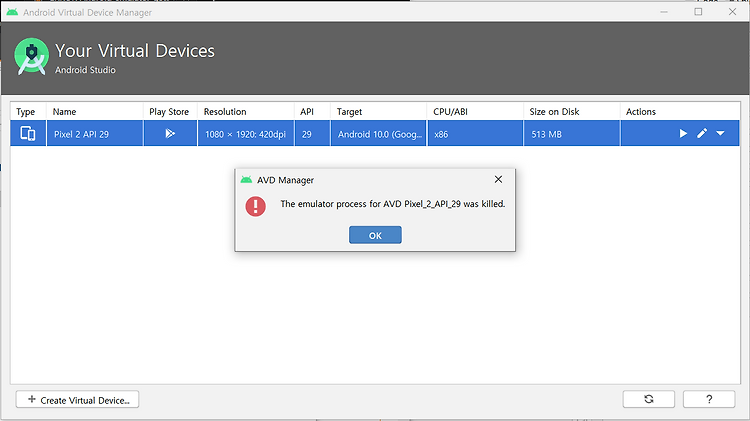The image size is (750, 421).
Task: Select the 'Pixel 2 API 29' name cell
Action: pos(95,133)
